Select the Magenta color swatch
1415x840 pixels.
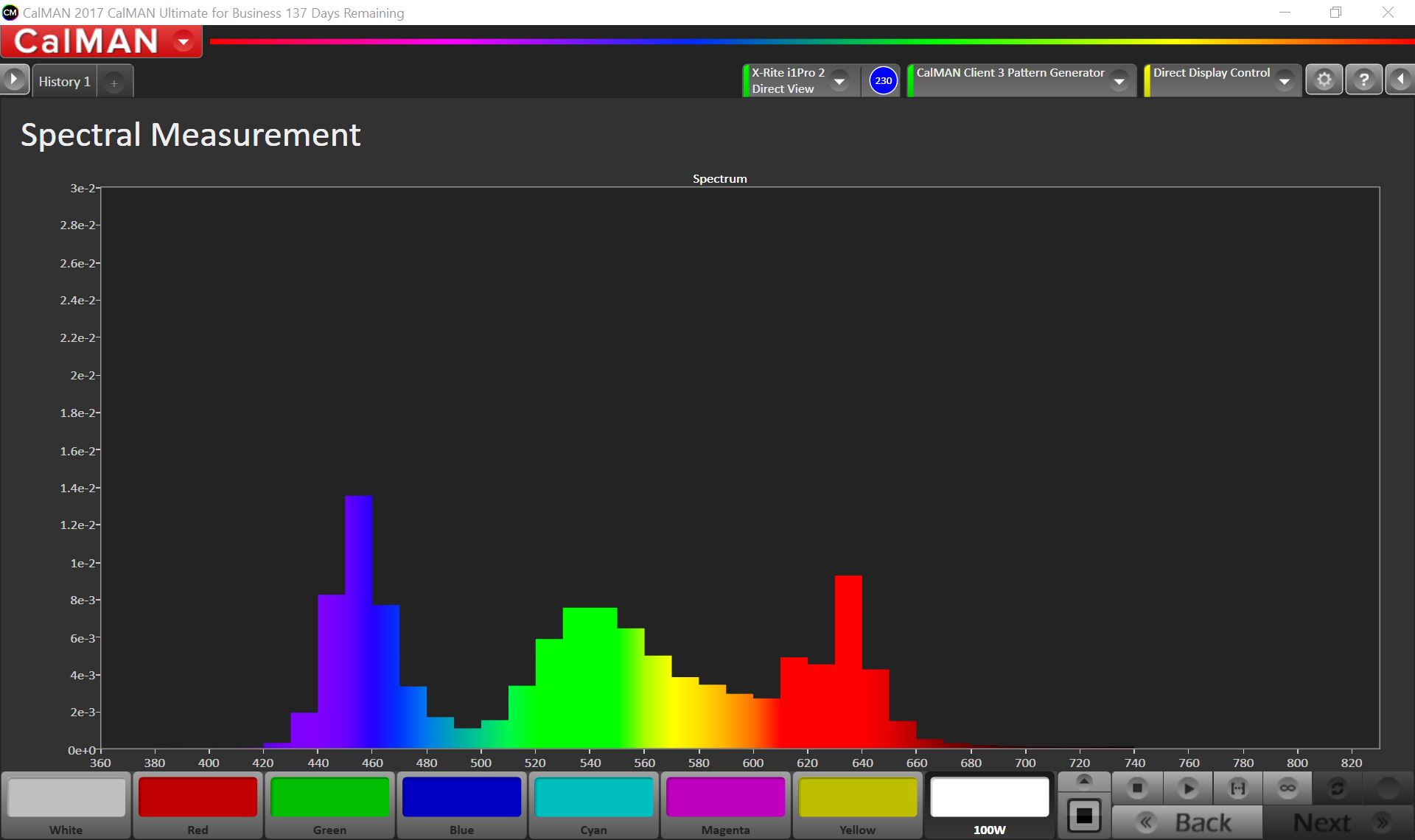725,797
